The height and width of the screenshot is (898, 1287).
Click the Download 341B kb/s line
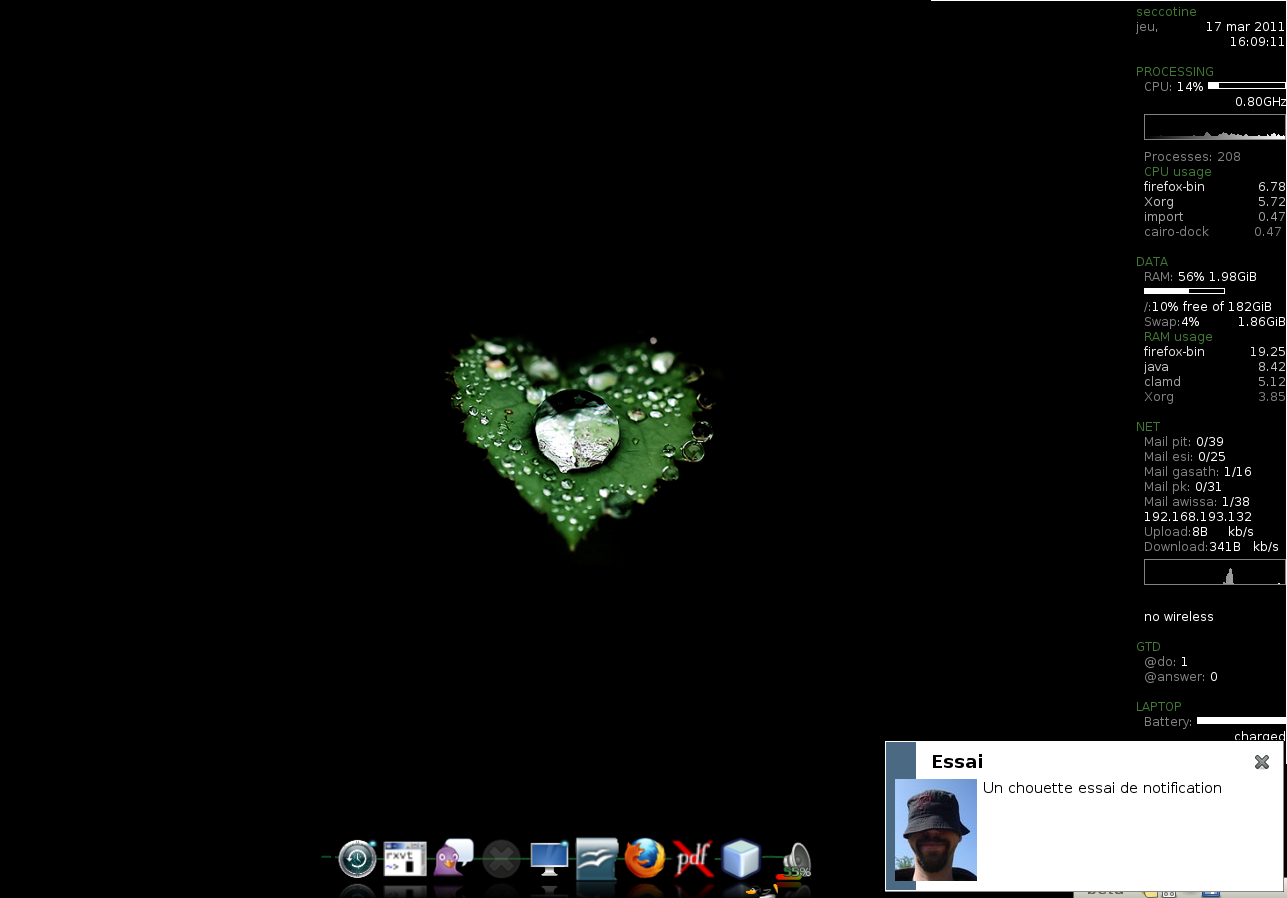[1211, 547]
